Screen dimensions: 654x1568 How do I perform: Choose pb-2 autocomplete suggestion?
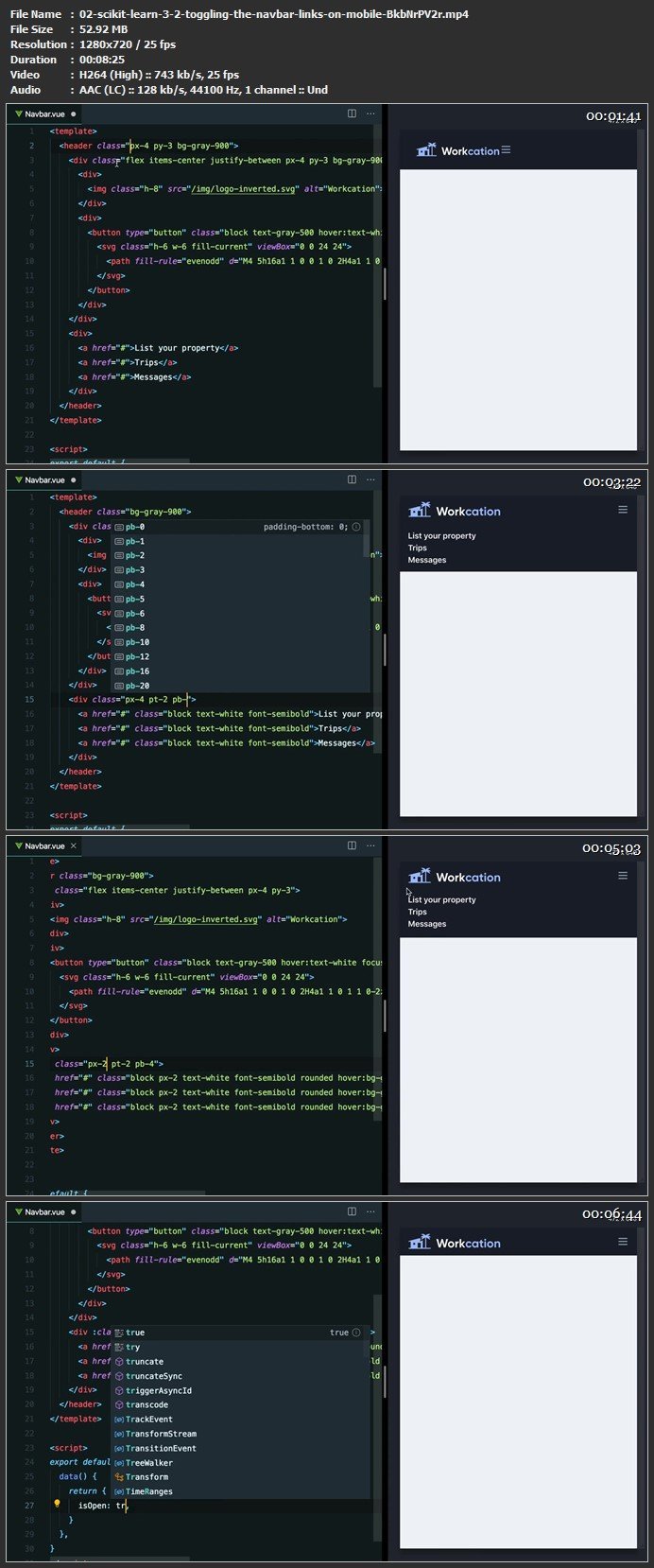(x=238, y=555)
